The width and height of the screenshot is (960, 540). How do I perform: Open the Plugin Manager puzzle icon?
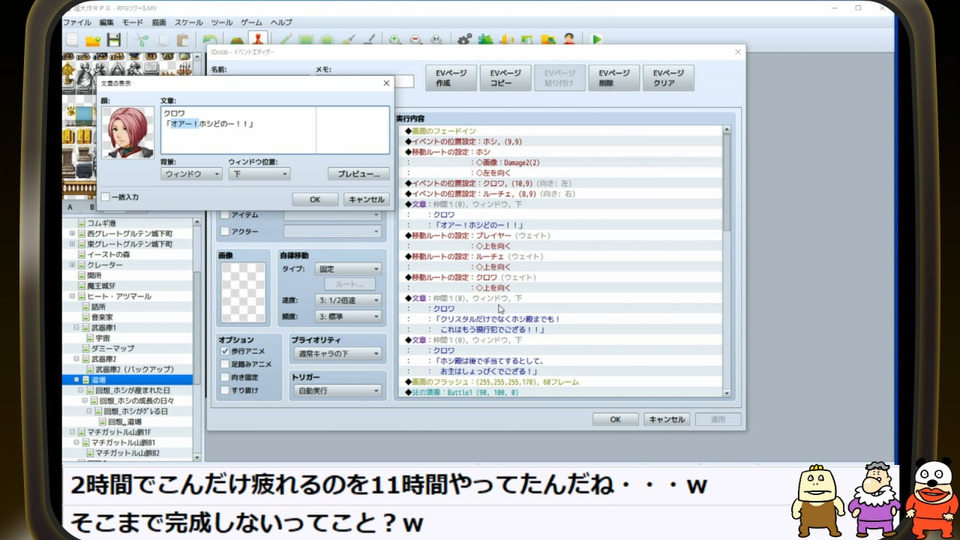486,40
